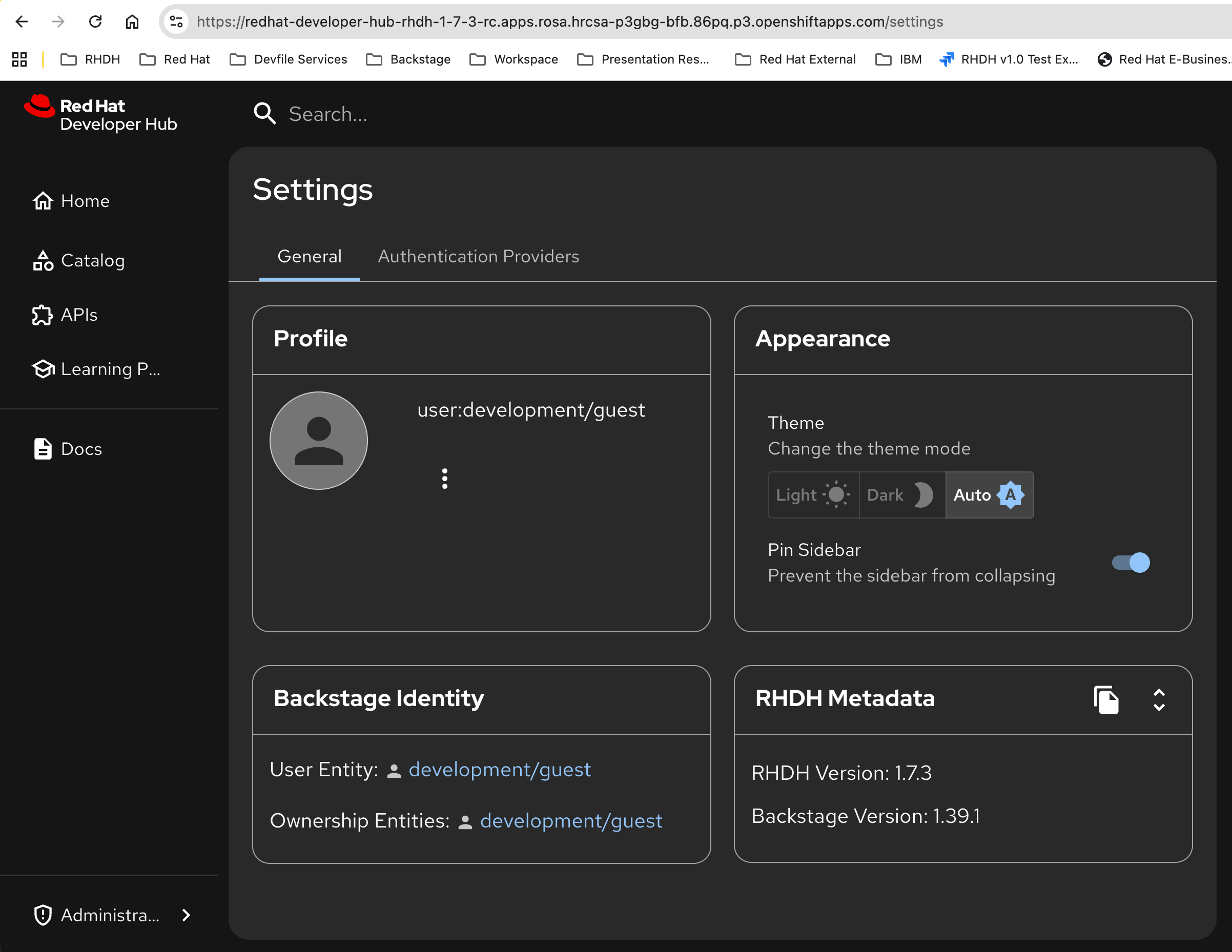Open Catalog from the sidebar

coord(93,261)
